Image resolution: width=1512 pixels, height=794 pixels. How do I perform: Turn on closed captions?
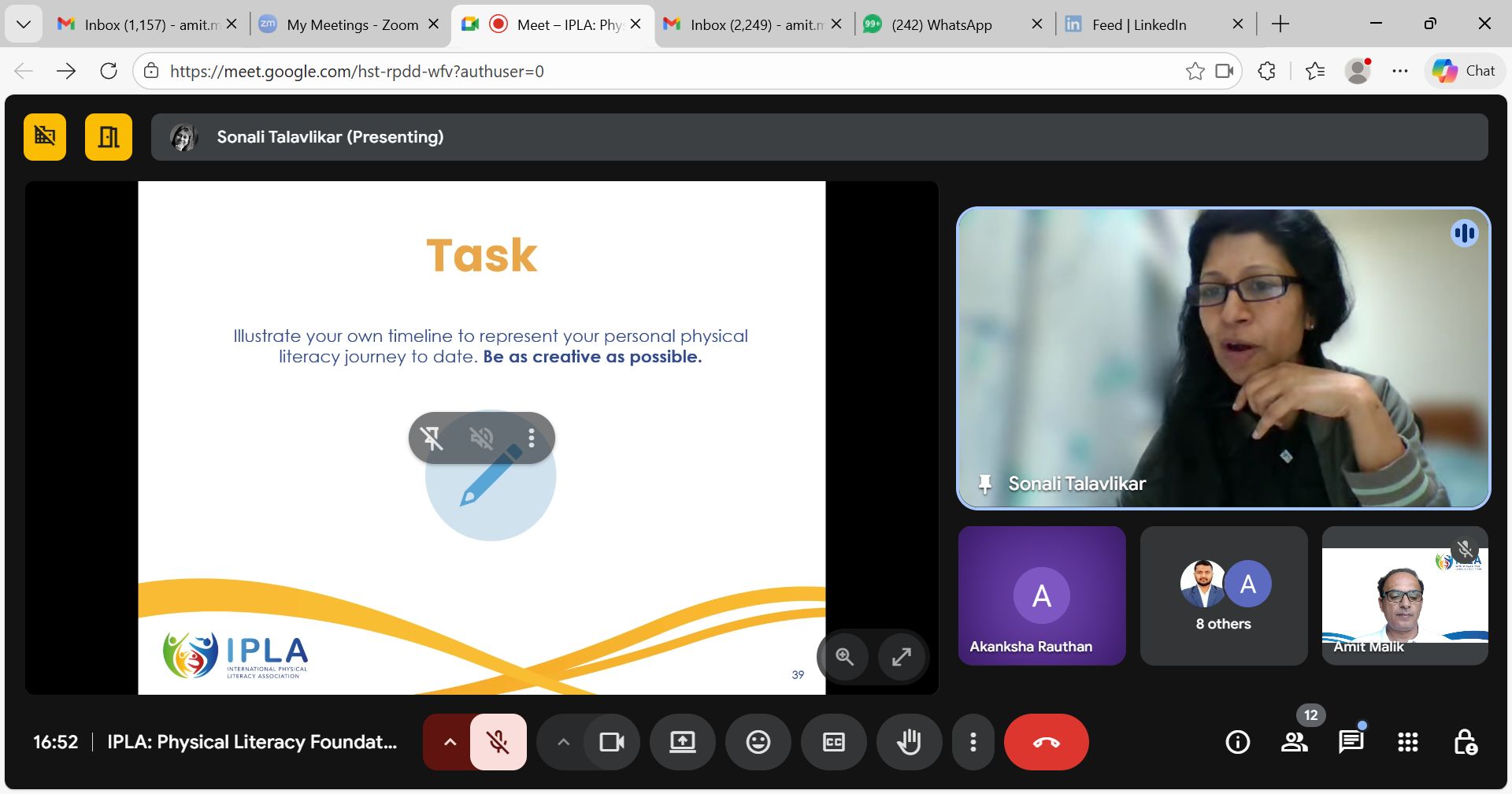pos(833,742)
